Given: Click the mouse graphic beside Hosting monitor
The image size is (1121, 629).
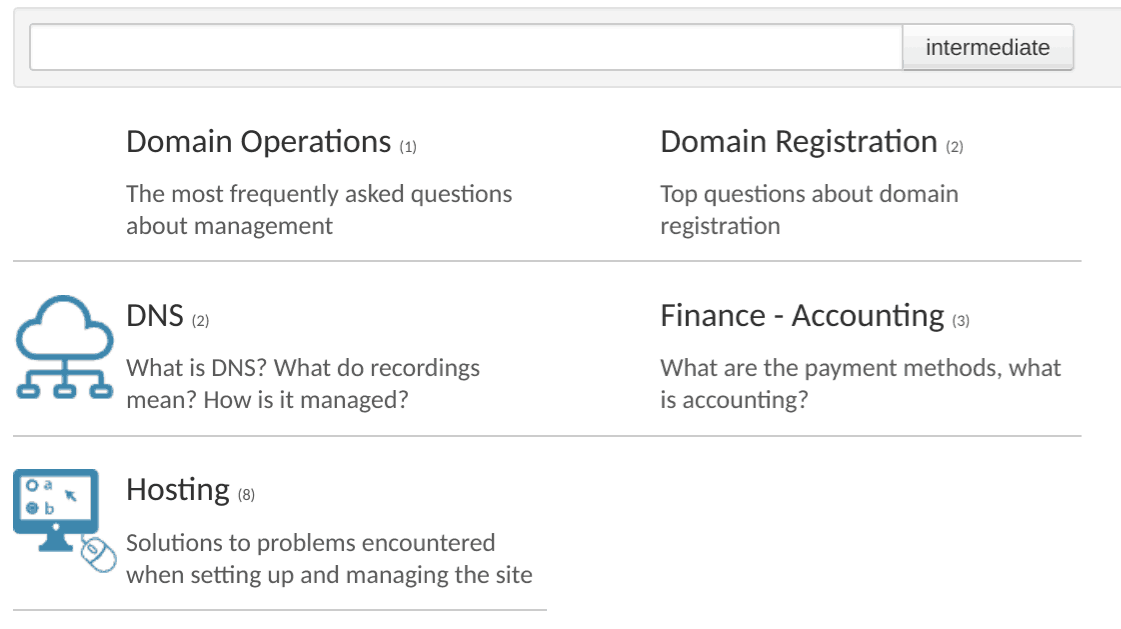Looking at the screenshot, I should pos(99,554).
